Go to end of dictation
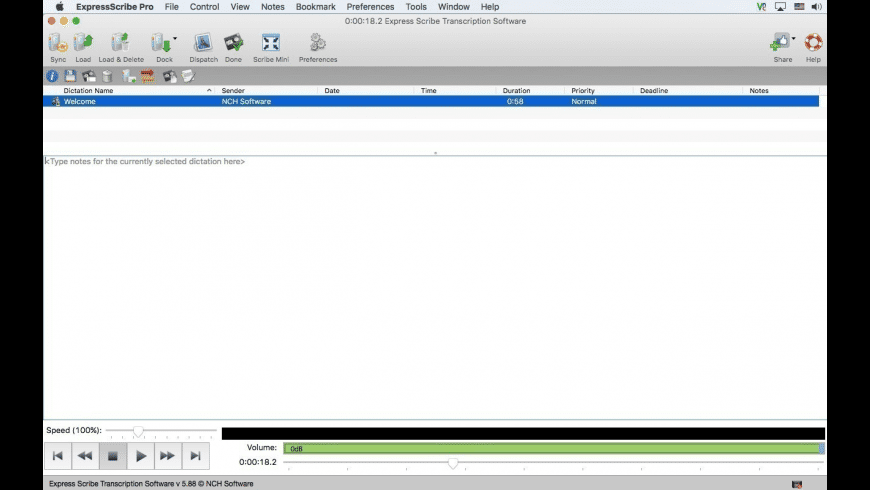870x490 pixels. (195, 456)
